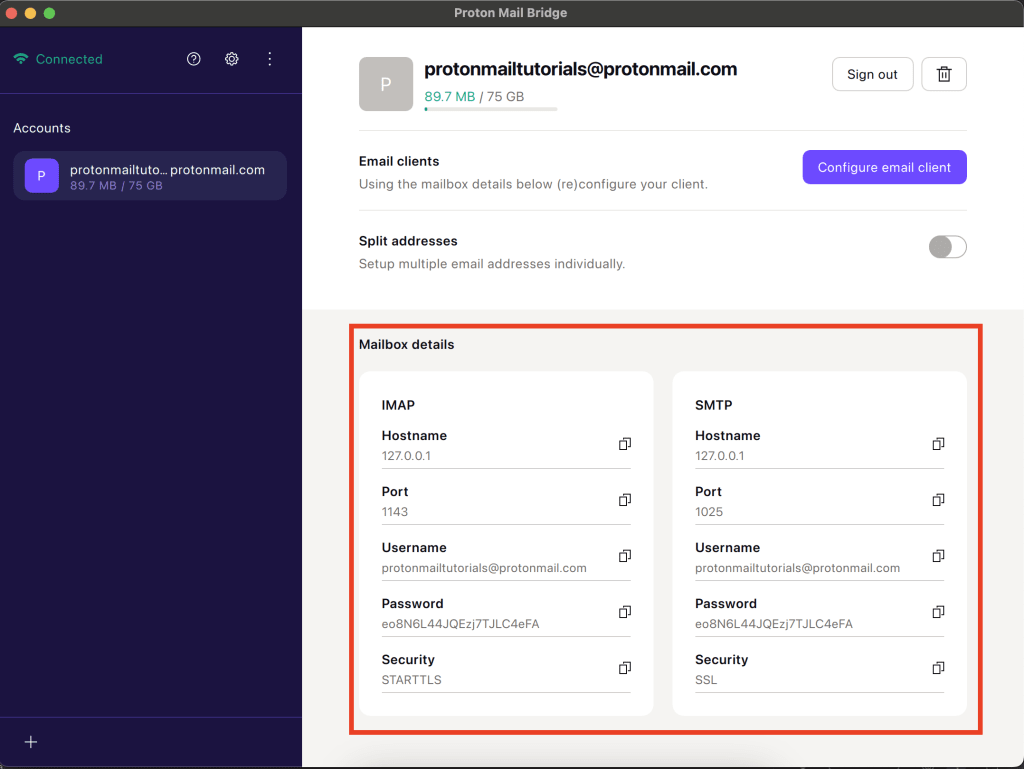Copy the IMAP security STARTTLS value
The height and width of the screenshot is (769, 1024).
(x=624, y=668)
